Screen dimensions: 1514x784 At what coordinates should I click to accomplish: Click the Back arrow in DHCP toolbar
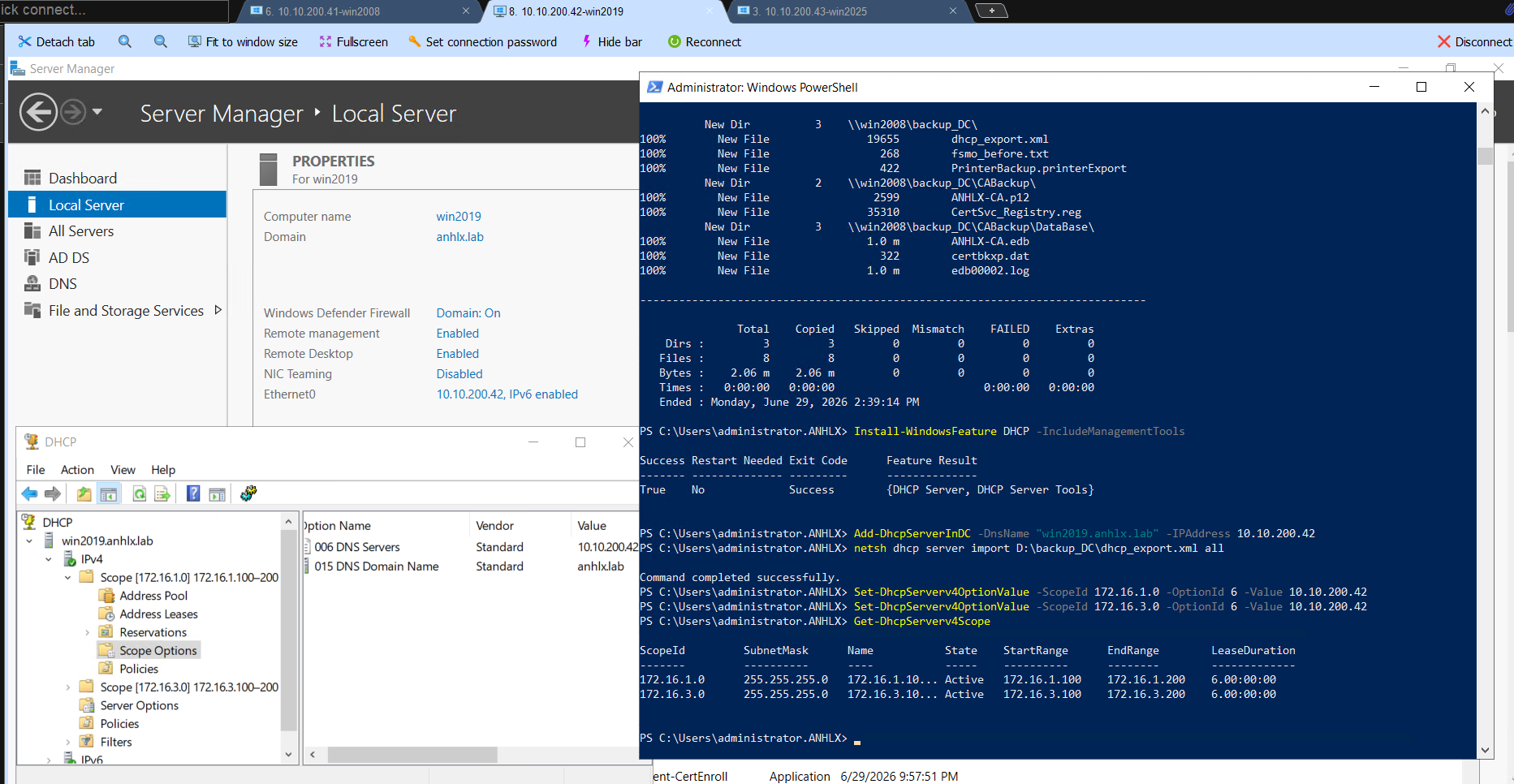click(x=29, y=493)
